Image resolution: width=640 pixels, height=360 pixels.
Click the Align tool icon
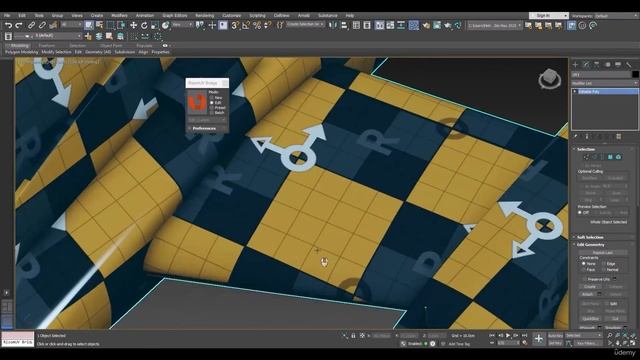click(344, 25)
